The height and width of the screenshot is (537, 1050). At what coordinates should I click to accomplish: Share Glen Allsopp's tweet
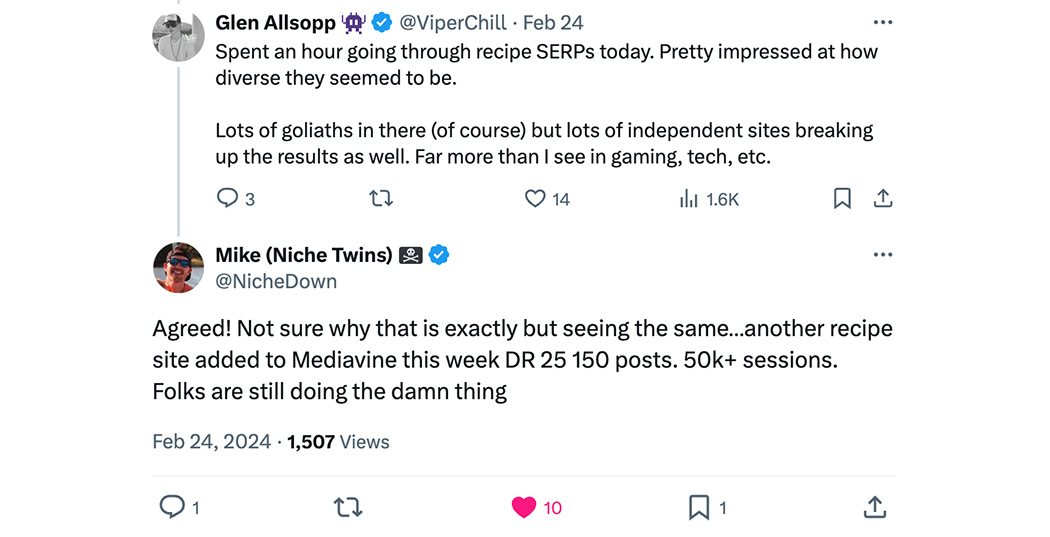click(883, 198)
